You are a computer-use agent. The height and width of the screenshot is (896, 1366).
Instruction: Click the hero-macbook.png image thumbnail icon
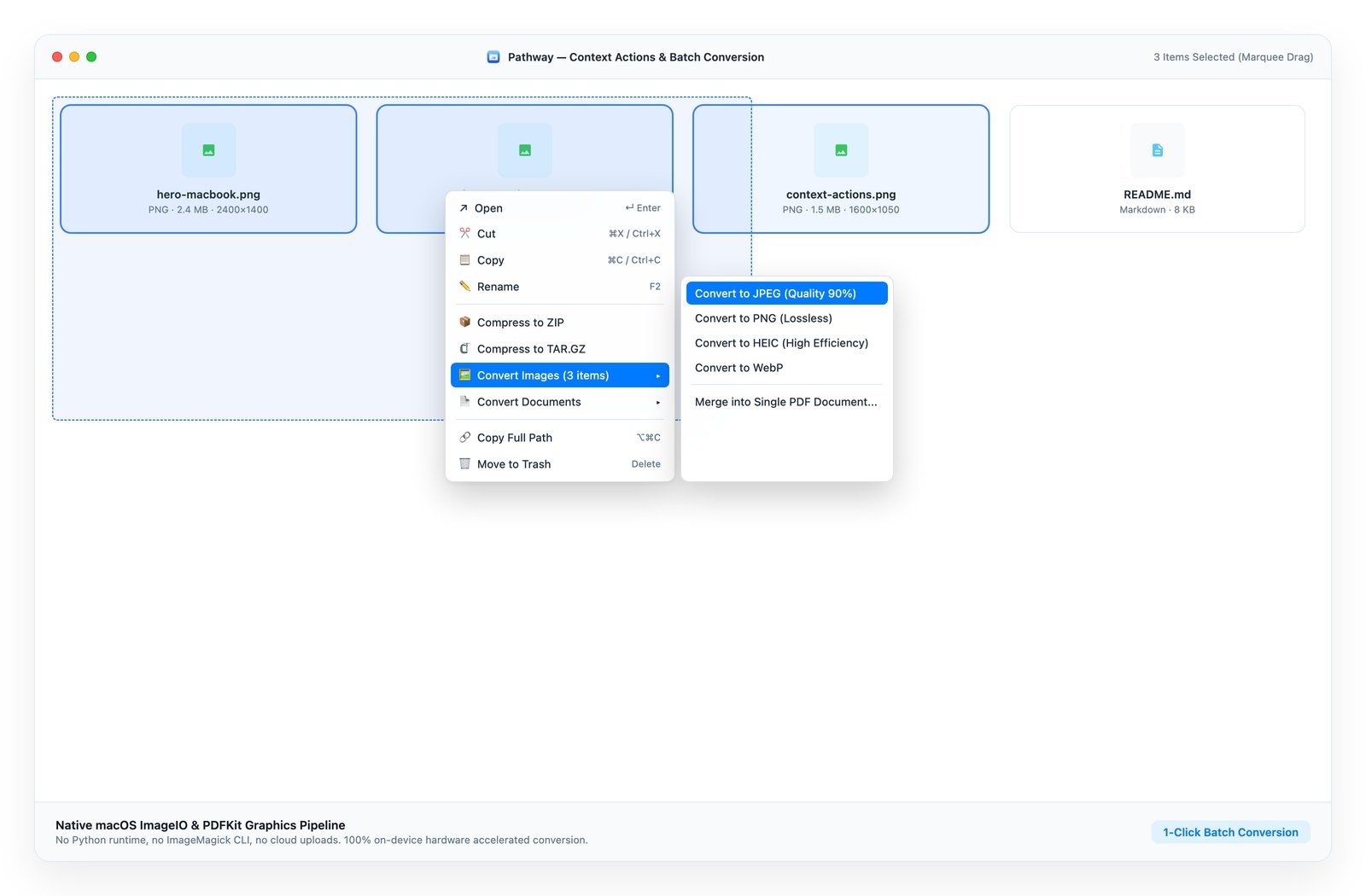[208, 150]
